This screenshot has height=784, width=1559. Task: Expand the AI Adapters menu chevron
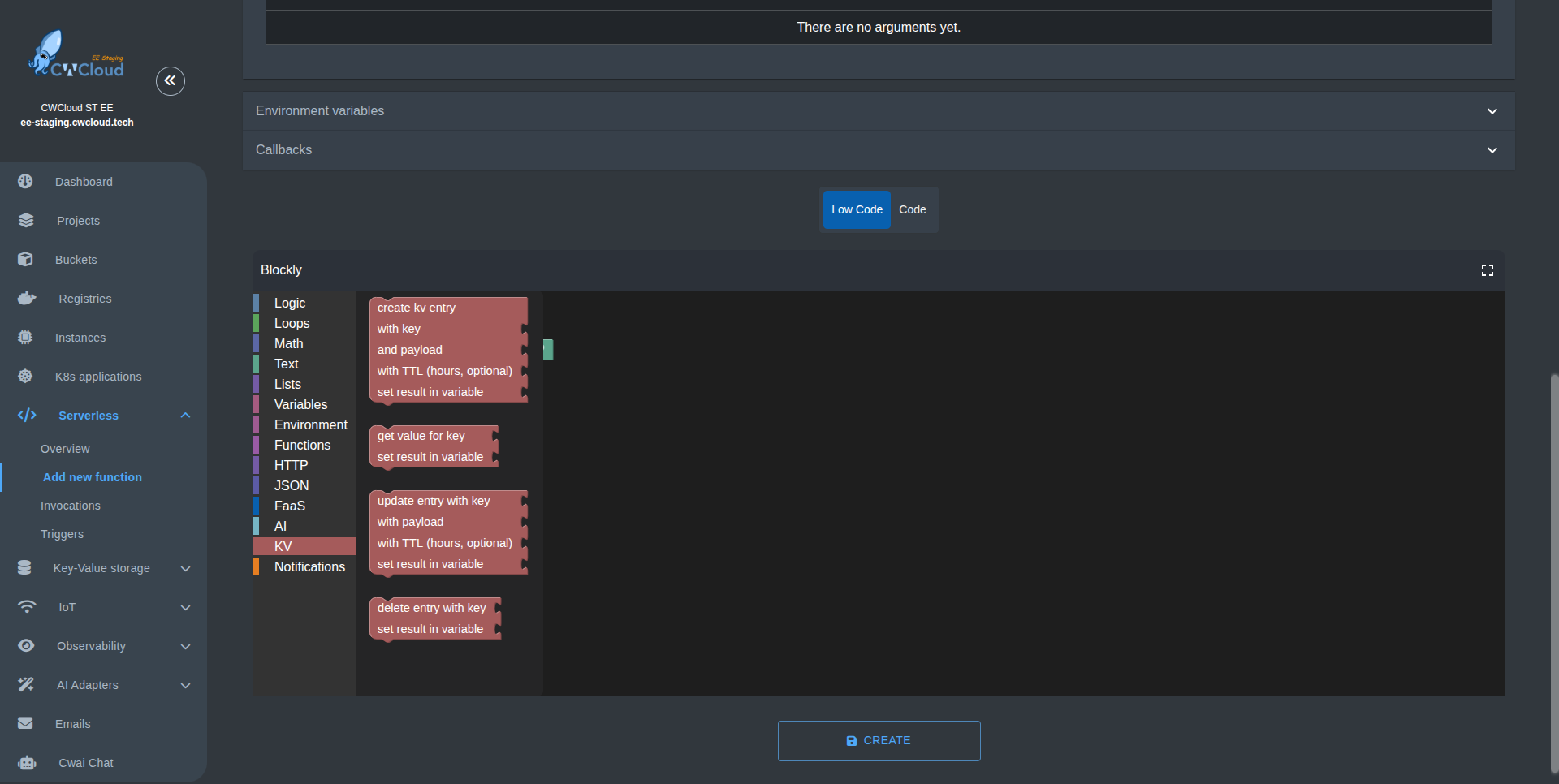coord(185,685)
